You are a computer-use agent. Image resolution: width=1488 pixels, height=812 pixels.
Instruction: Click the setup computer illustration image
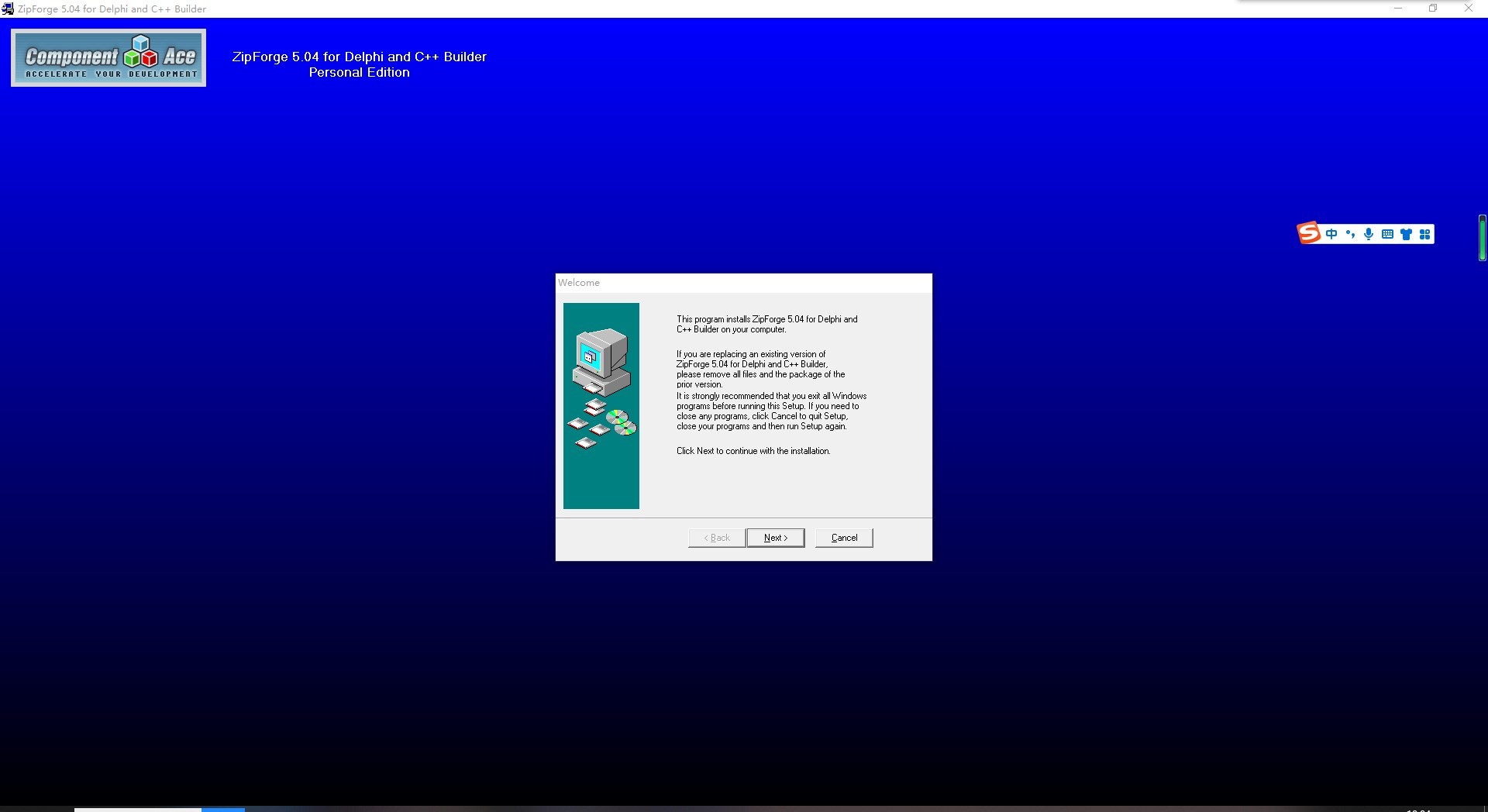pyautogui.click(x=601, y=406)
